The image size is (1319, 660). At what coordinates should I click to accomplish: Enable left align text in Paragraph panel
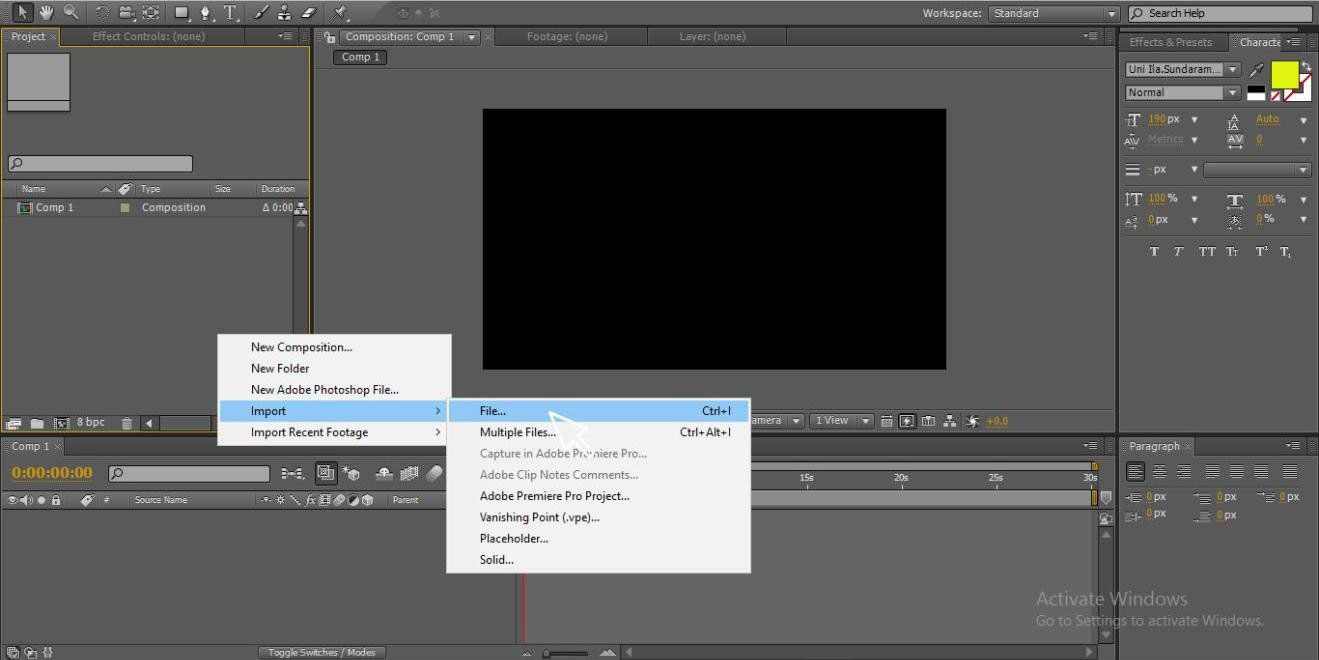[1135, 472]
